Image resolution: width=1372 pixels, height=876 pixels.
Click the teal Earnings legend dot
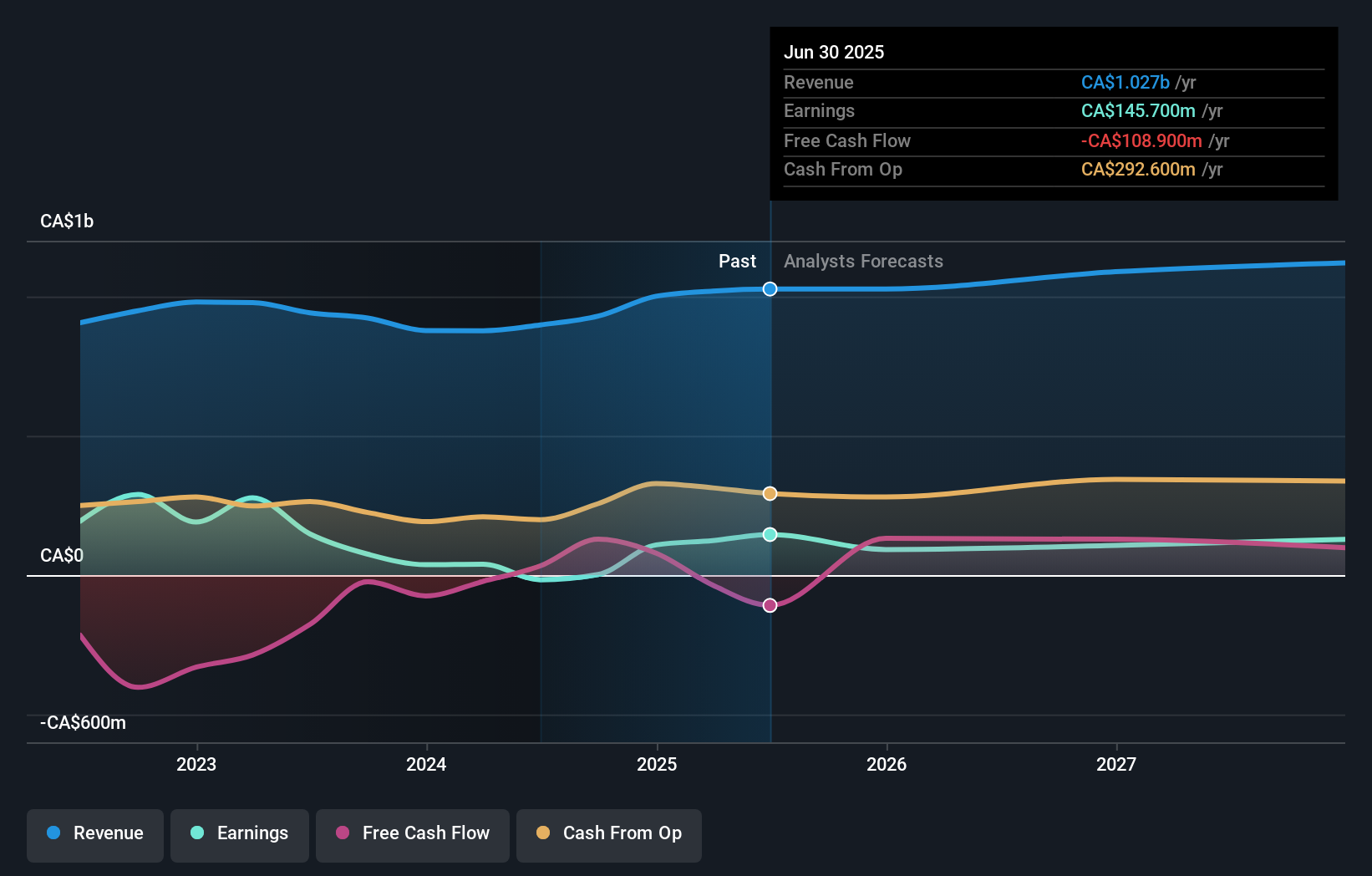(197, 833)
